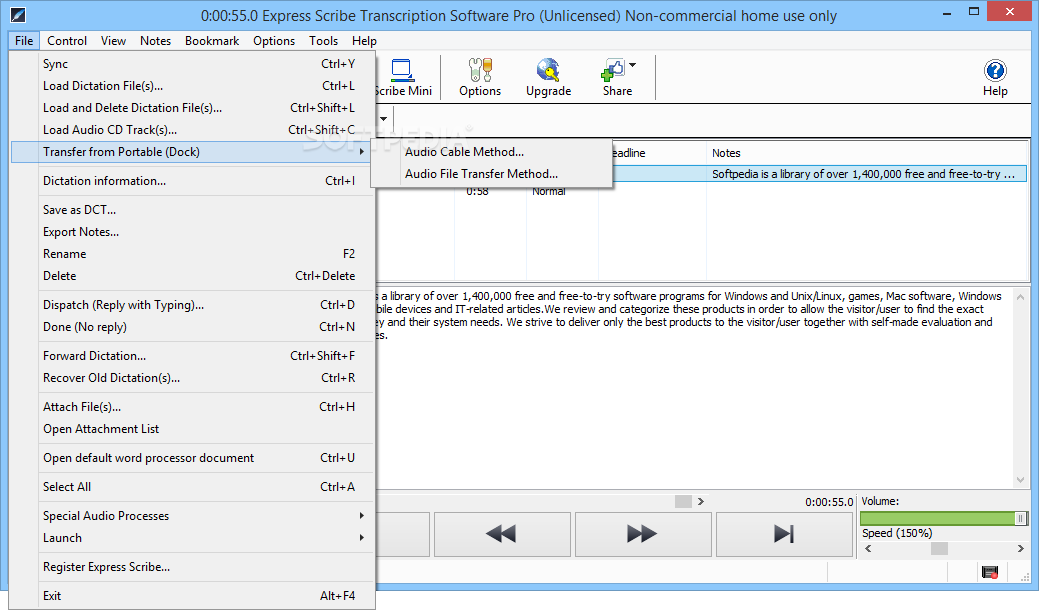
Task: Choose Done (No reply)
Action: coord(193,327)
